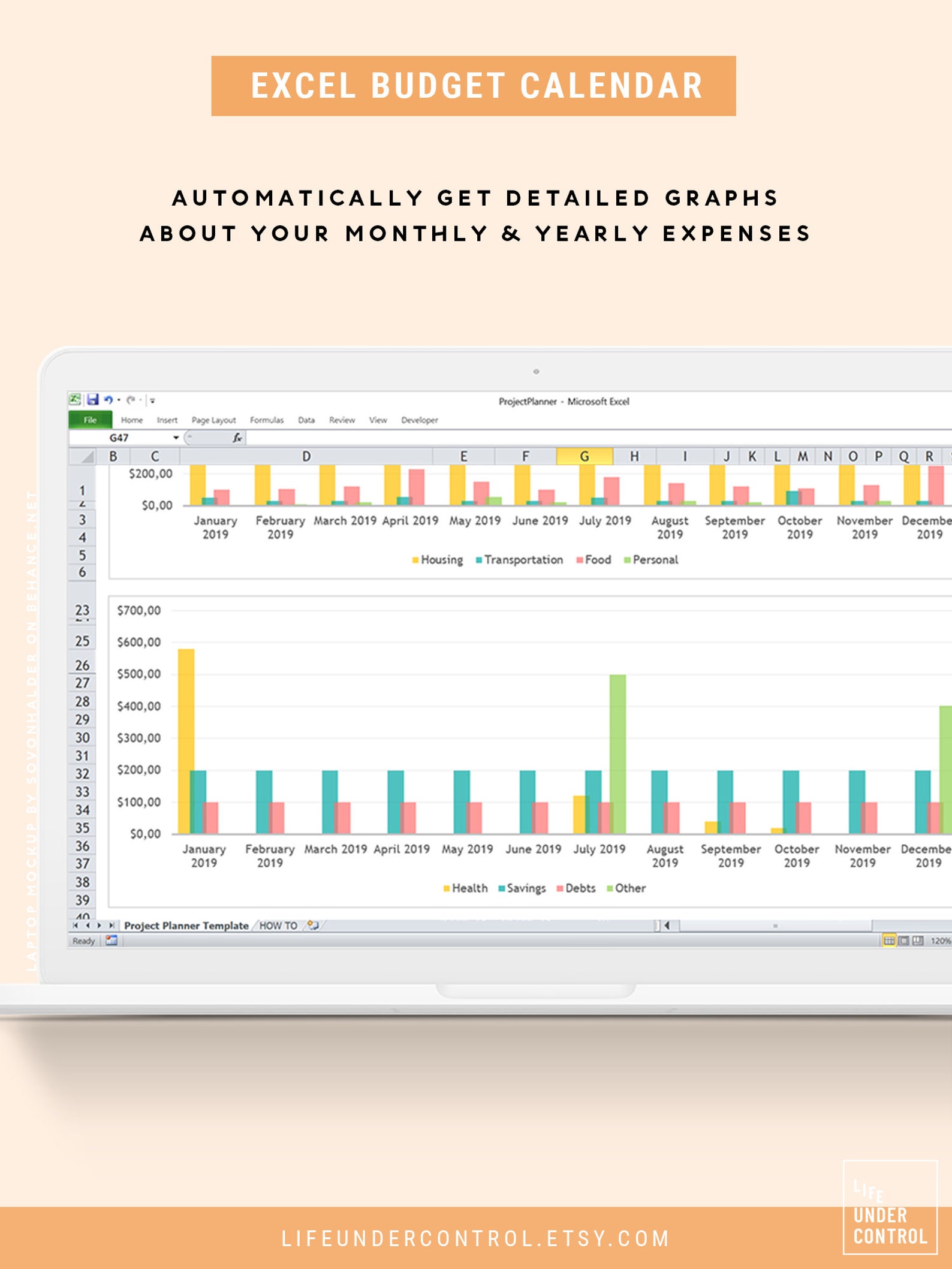952x1269 pixels.
Task: Click the Excel application icon in title bar
Action: click(x=75, y=399)
